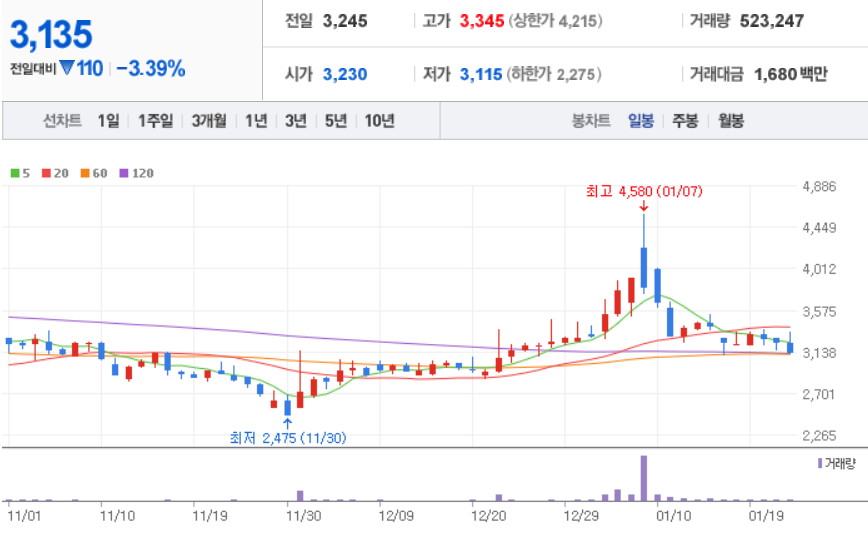Click the volume bar at 11/30
The image size is (868, 542).
coord(300,495)
